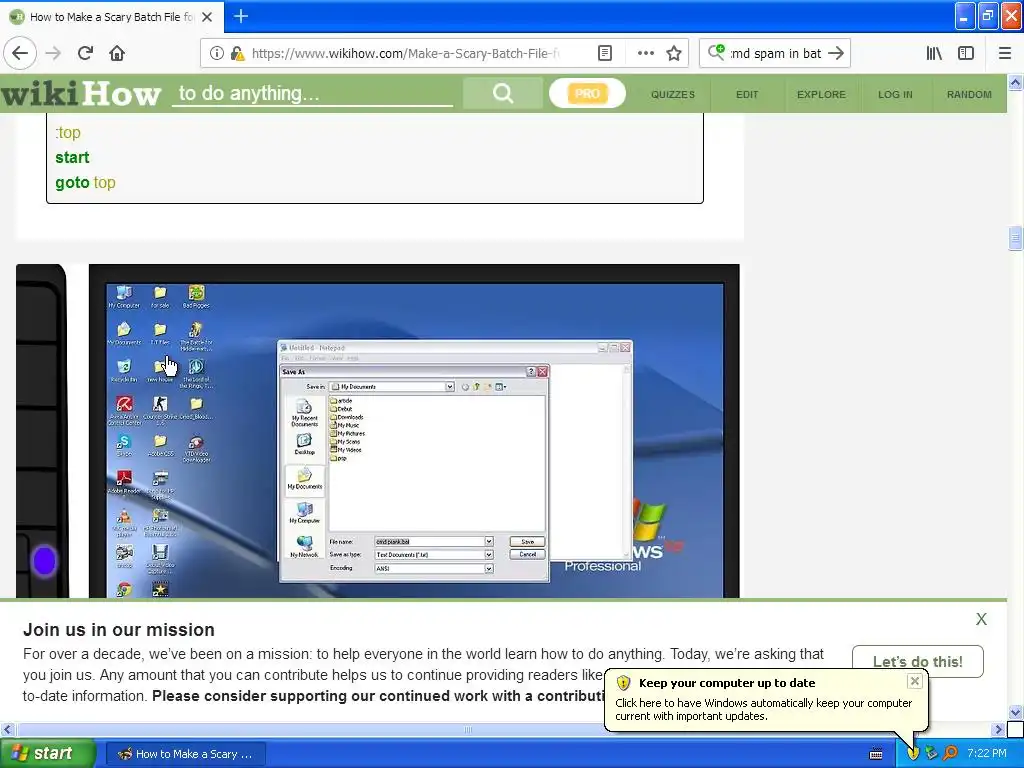The image size is (1024, 768).
Task: Click the search engine magnifier icon
Action: [x=716, y=52]
